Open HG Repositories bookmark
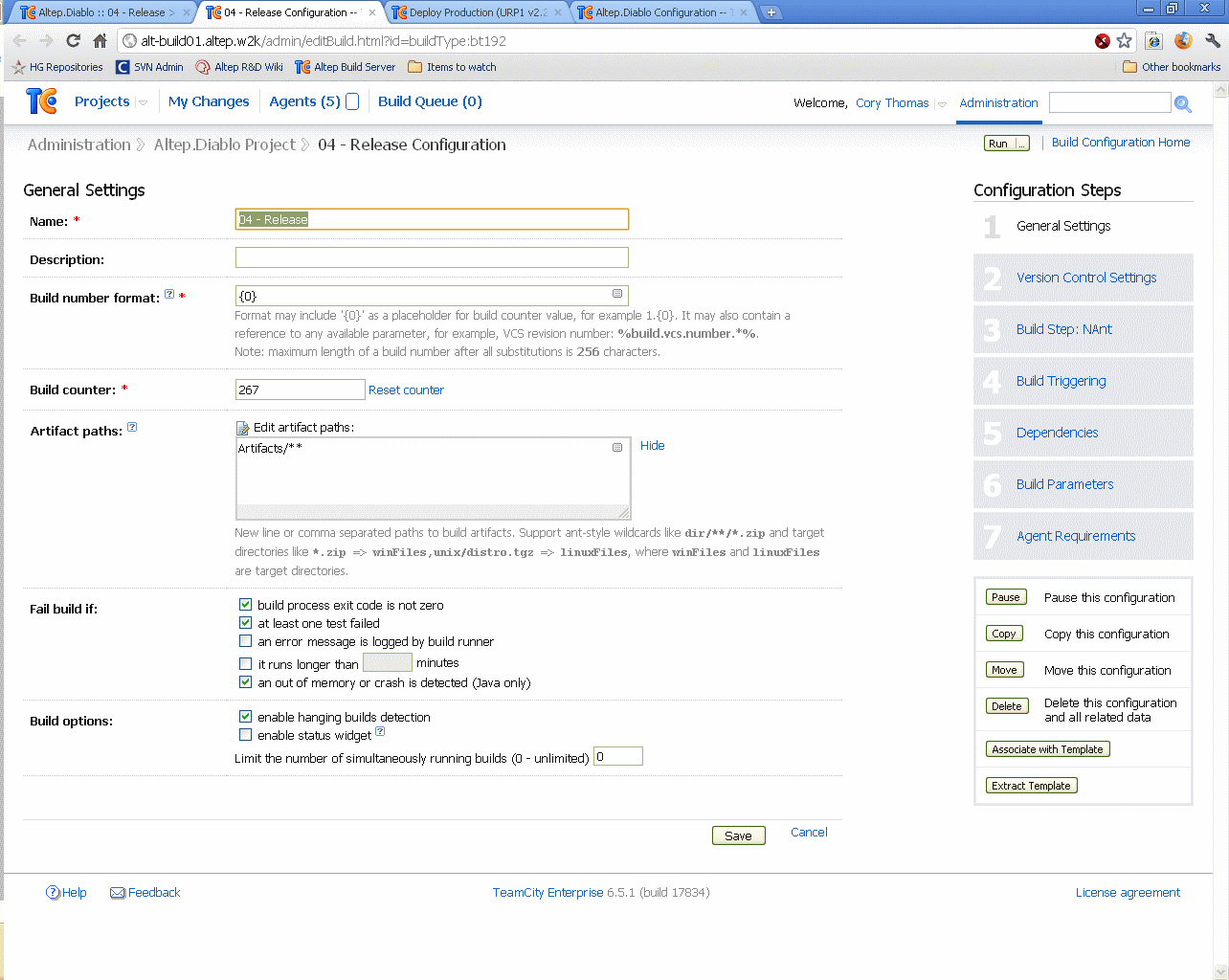The image size is (1229, 980). click(57, 67)
